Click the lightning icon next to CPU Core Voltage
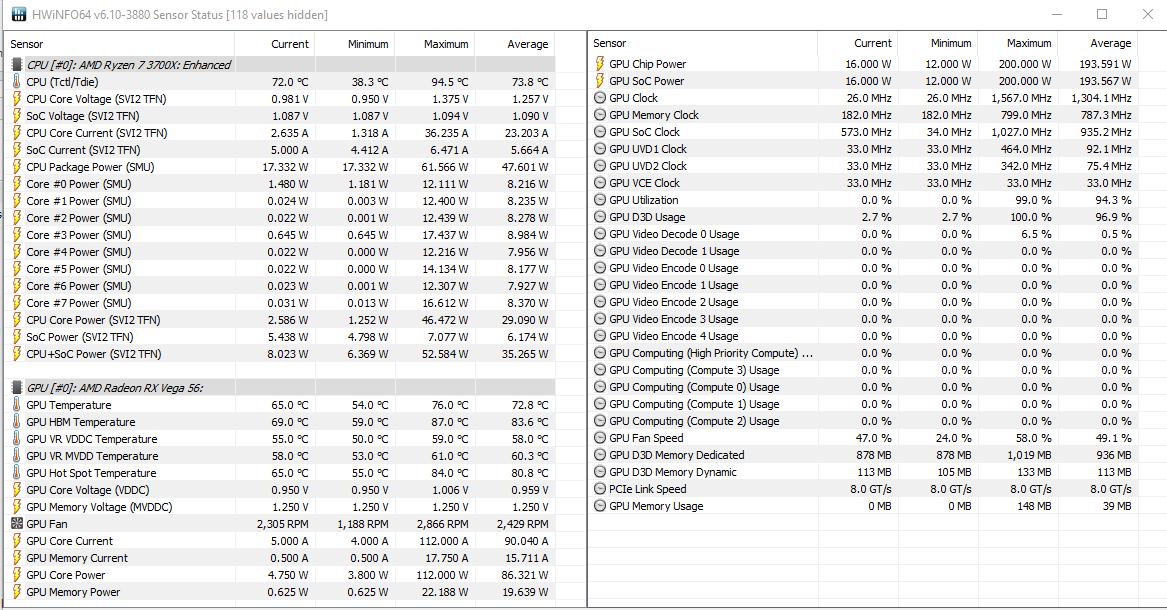The image size is (1167, 610). pyautogui.click(x=16, y=99)
